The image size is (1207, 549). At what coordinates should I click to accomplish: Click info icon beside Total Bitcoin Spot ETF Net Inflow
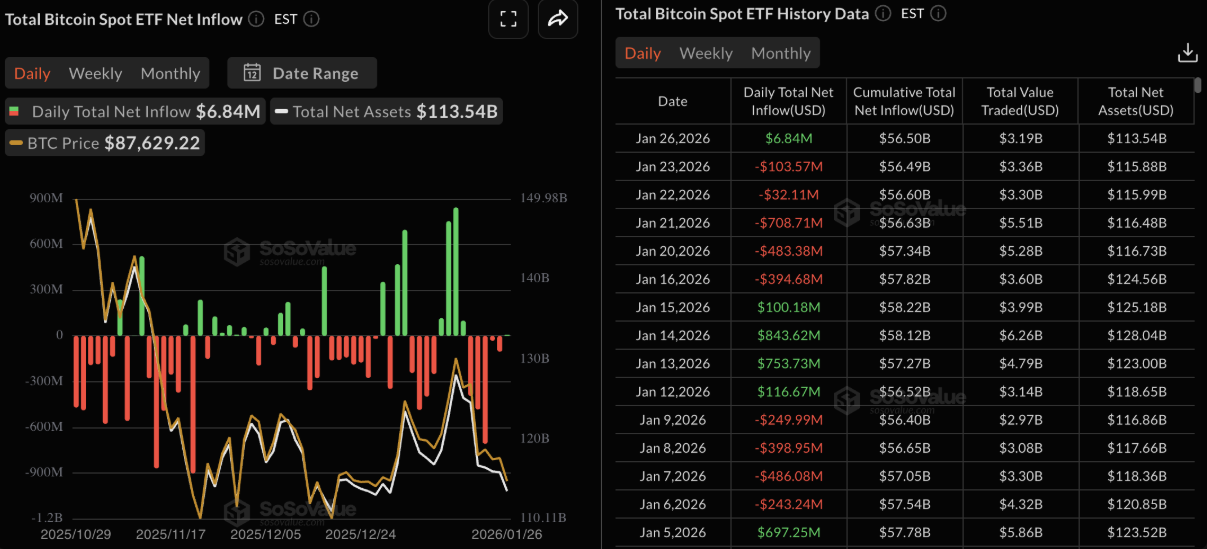[x=256, y=19]
